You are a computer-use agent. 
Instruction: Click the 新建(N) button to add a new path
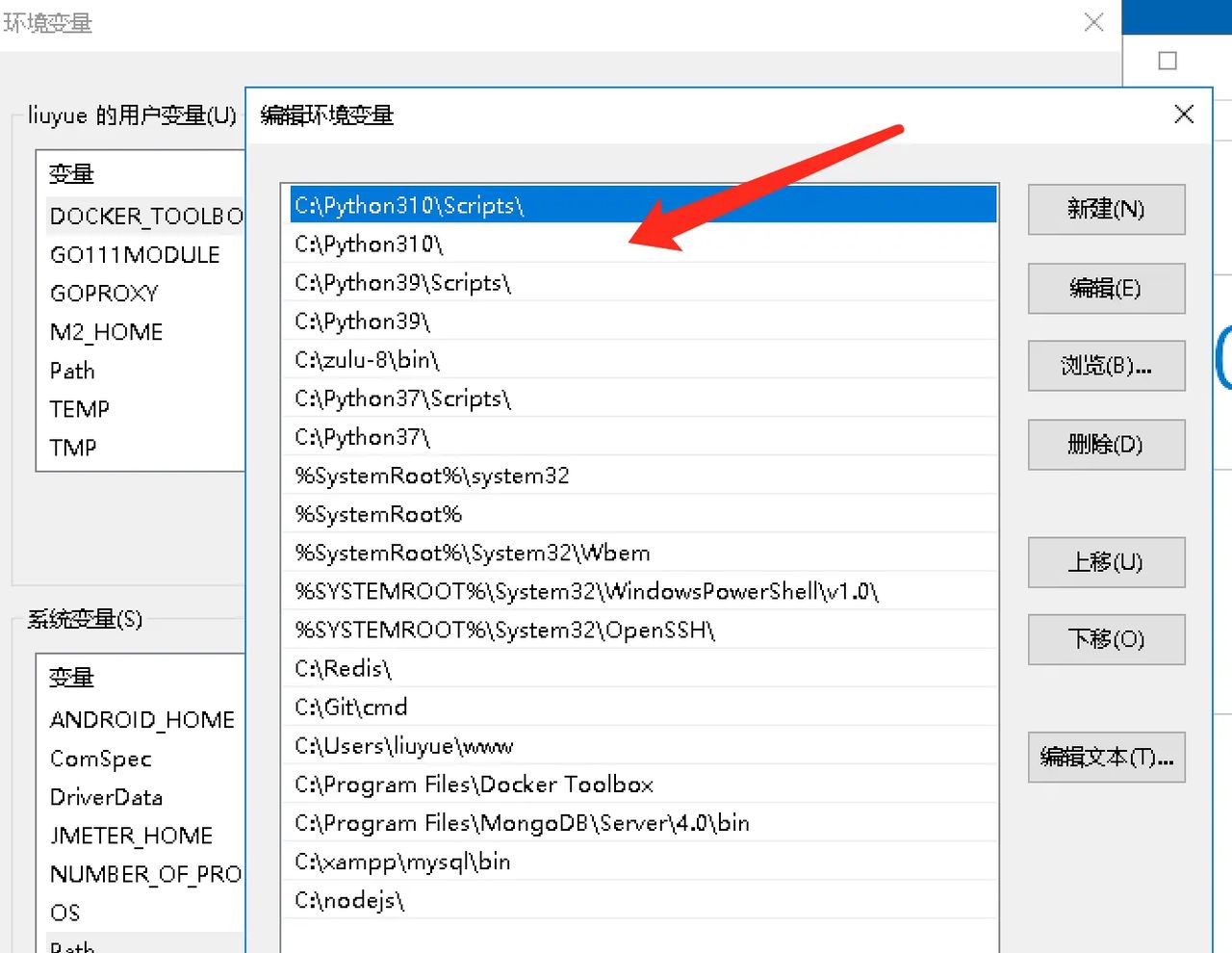click(1105, 210)
